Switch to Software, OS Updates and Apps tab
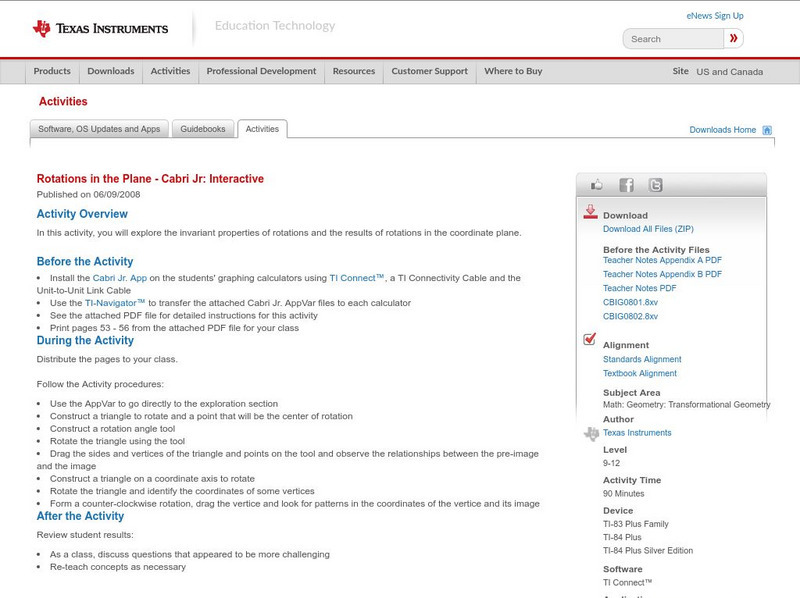800x598 pixels. [99, 129]
